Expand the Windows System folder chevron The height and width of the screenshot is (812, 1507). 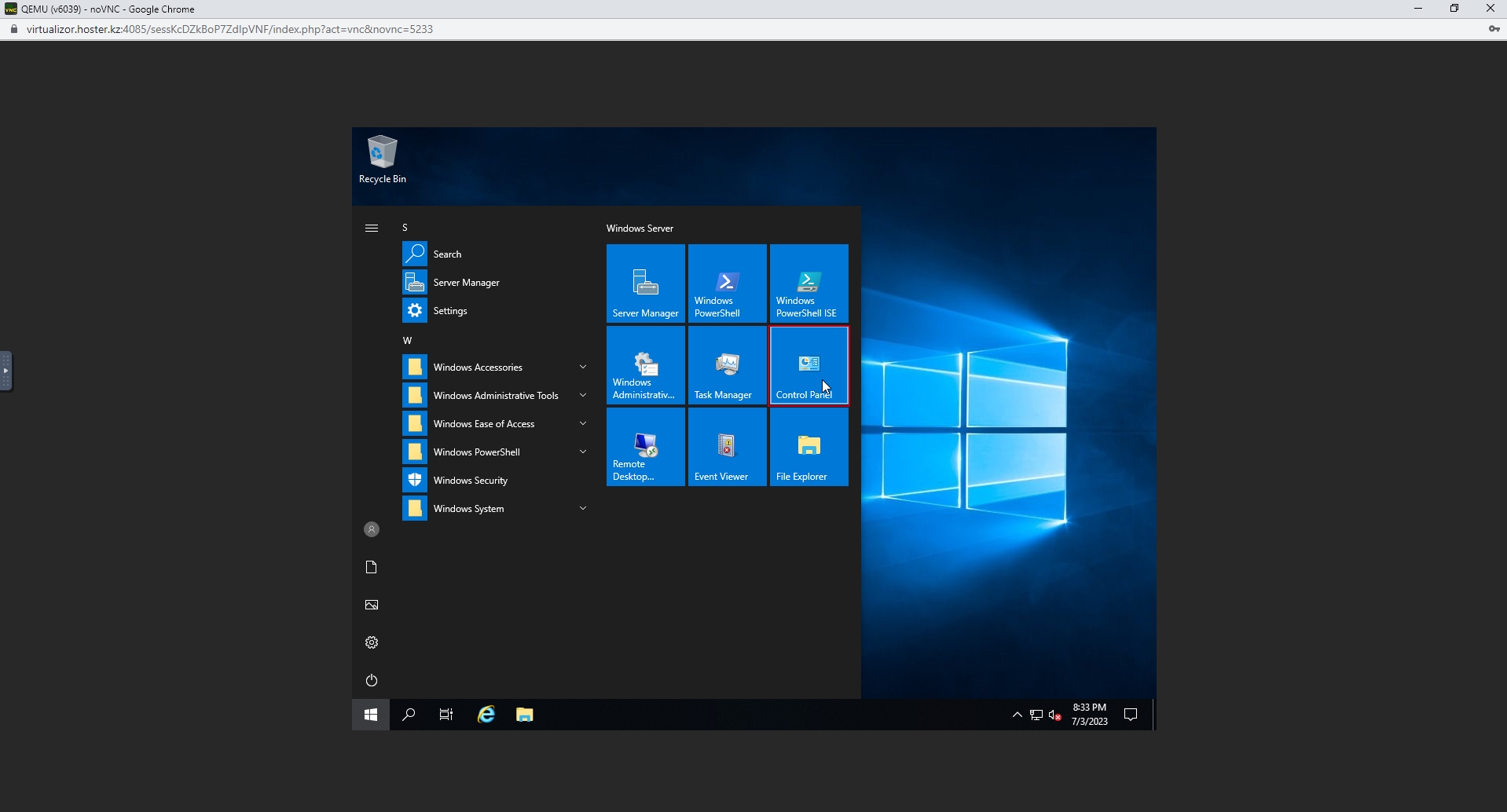click(x=583, y=508)
